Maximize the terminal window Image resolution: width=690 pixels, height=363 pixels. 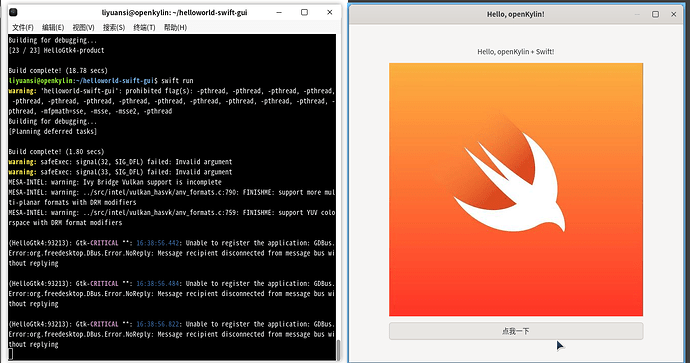304,12
